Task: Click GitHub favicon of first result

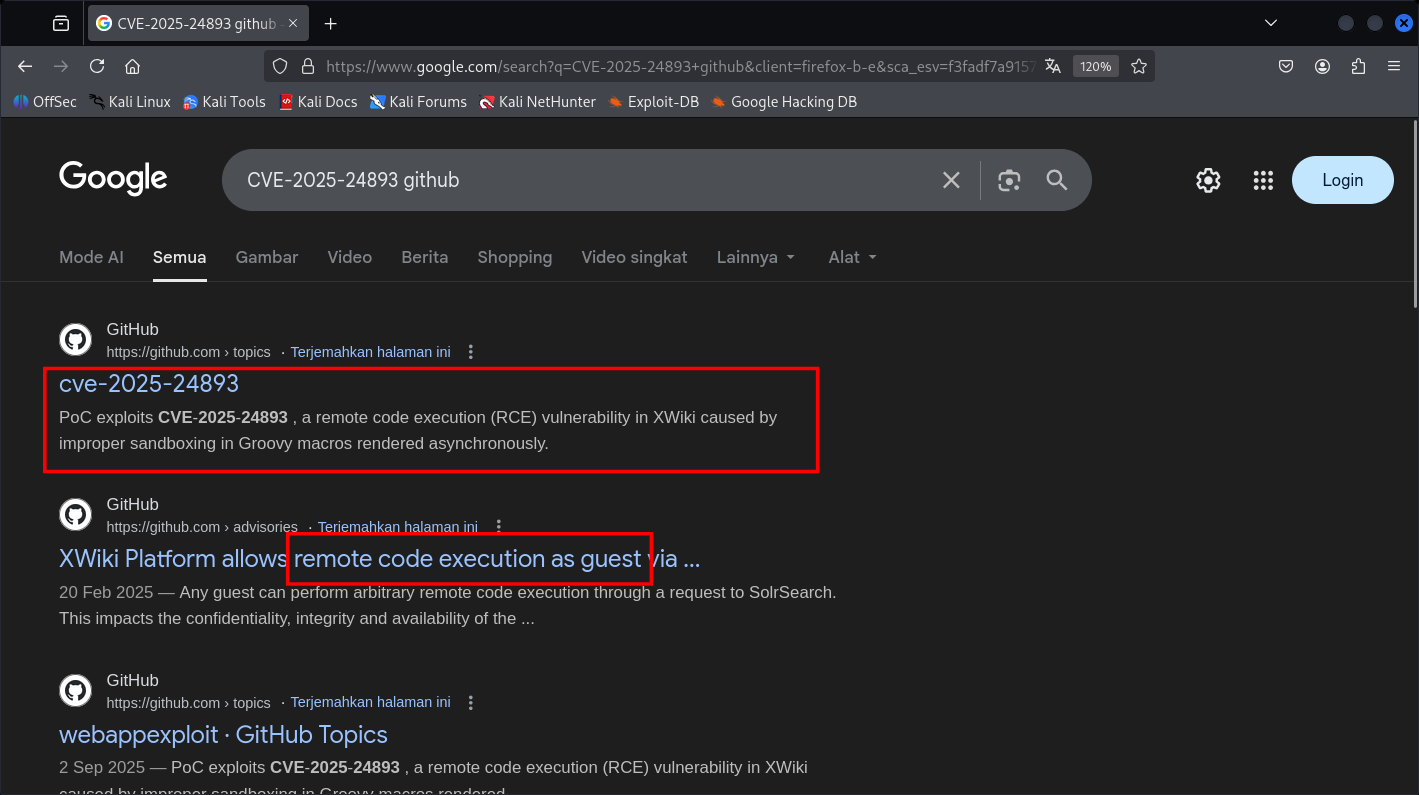Action: [75, 340]
